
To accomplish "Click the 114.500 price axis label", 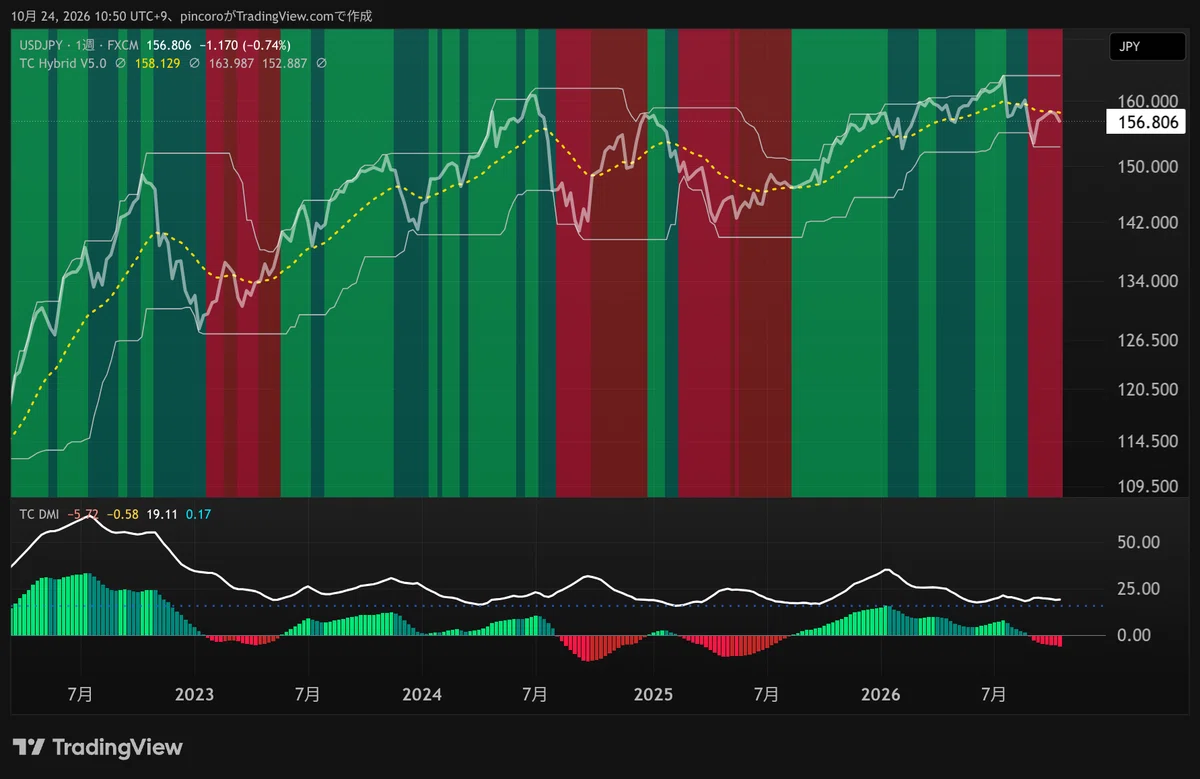I will 1147,441.
